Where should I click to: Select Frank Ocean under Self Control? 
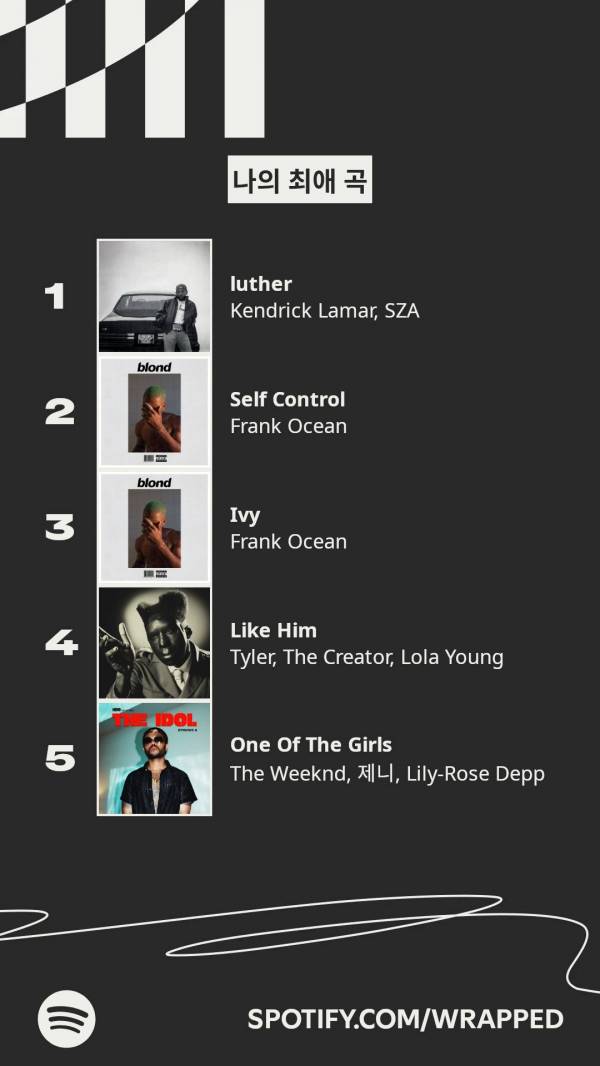click(x=288, y=426)
